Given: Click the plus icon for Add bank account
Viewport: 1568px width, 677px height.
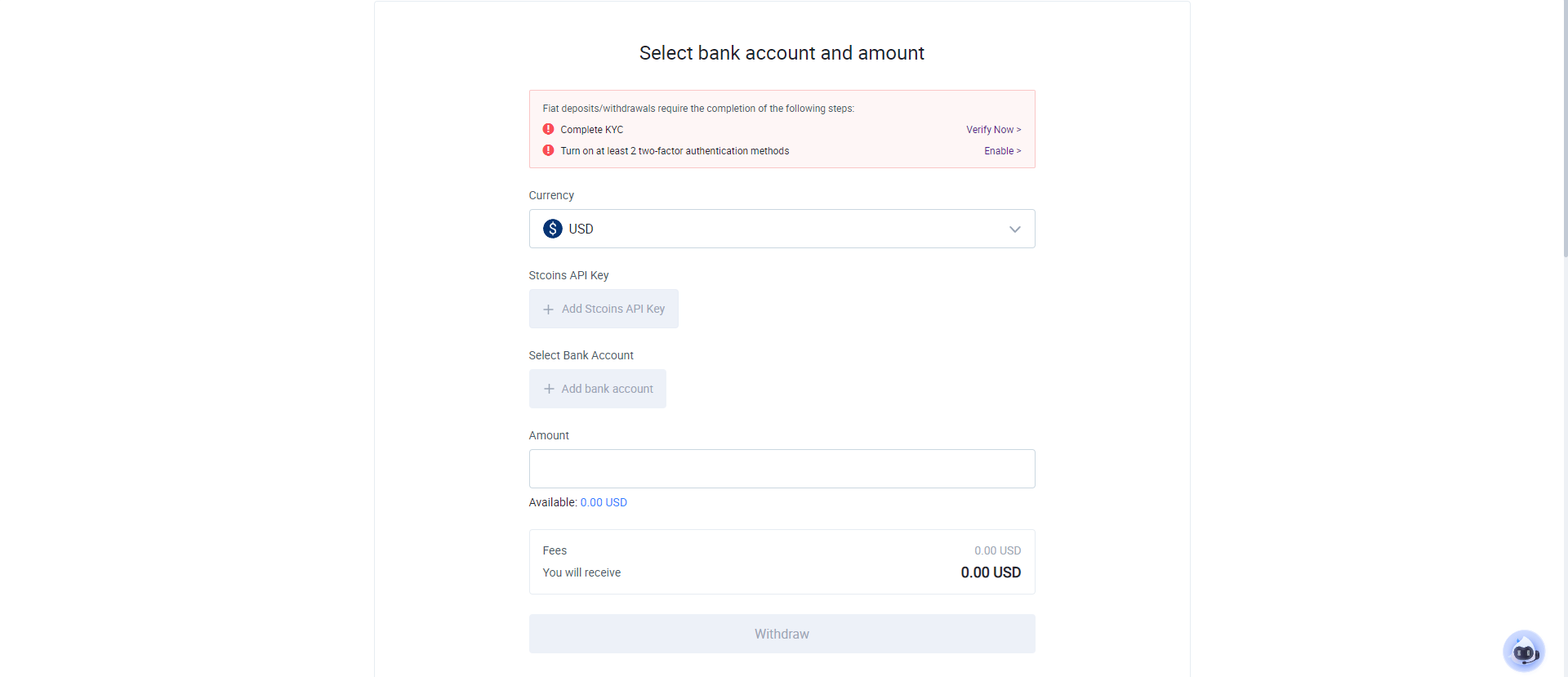Looking at the screenshot, I should 549,389.
